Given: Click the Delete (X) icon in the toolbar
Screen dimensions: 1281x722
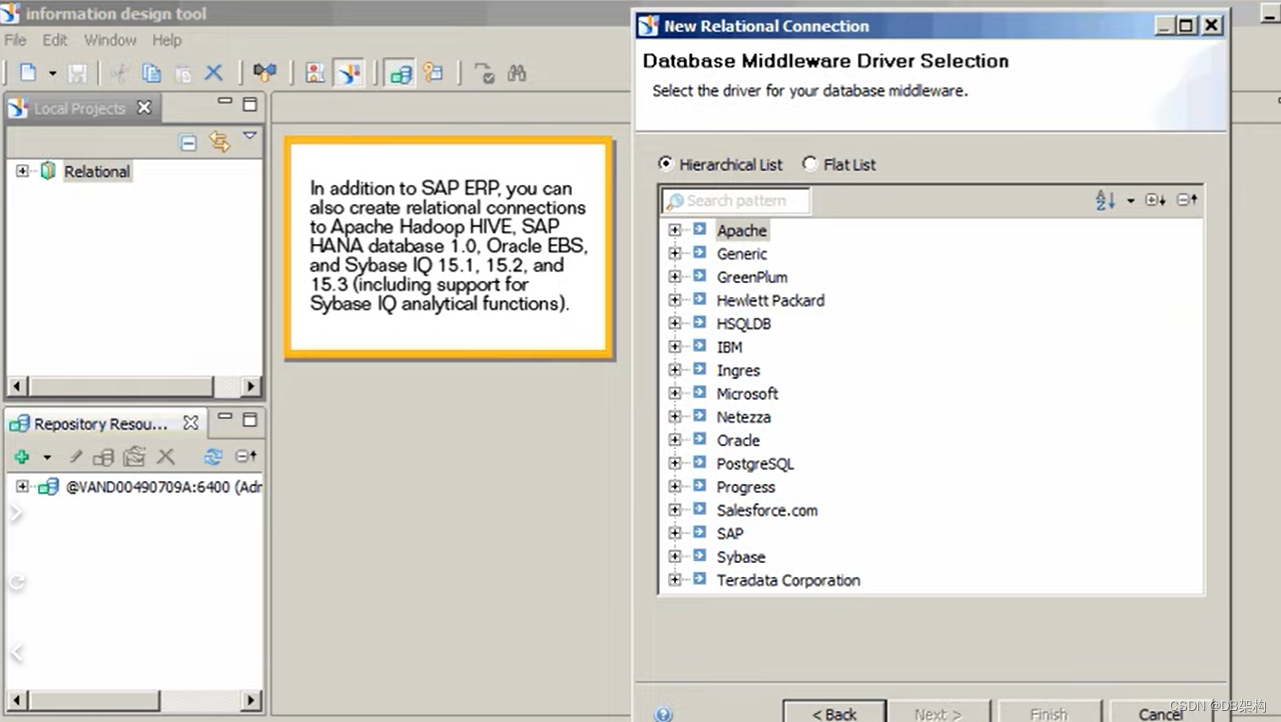Looking at the screenshot, I should point(212,72).
